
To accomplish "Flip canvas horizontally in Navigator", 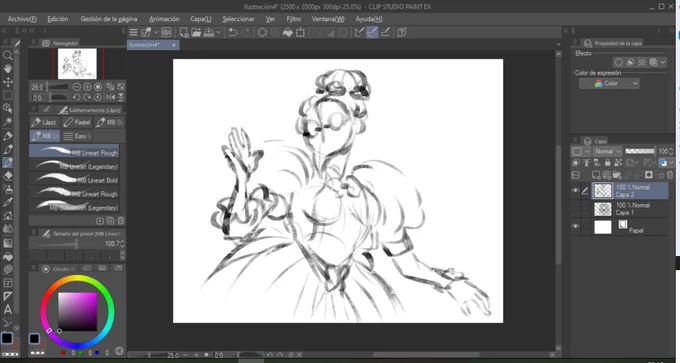I will point(110,97).
